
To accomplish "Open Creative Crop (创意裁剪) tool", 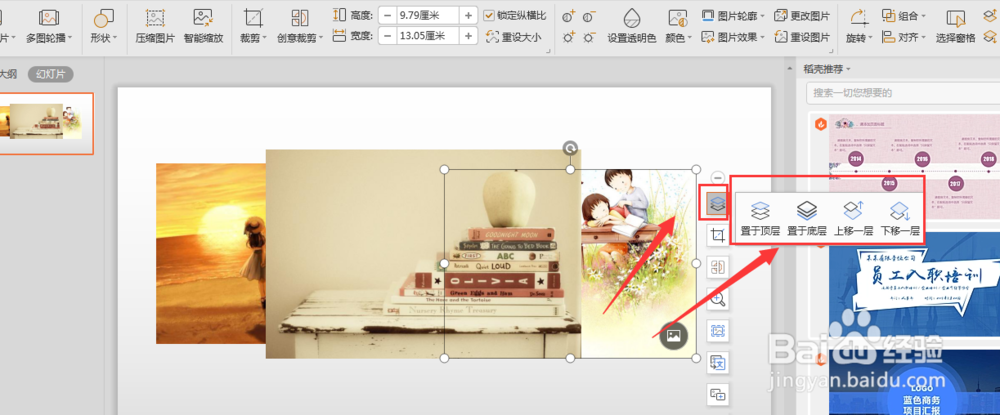I will click(300, 27).
